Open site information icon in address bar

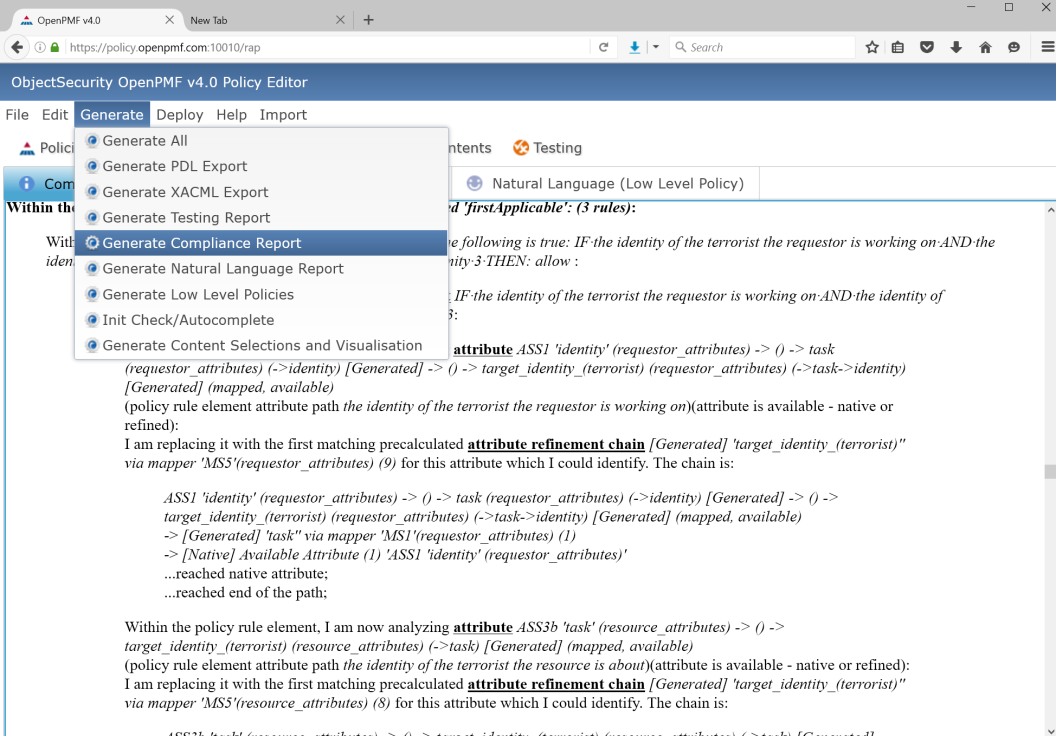click(x=40, y=47)
